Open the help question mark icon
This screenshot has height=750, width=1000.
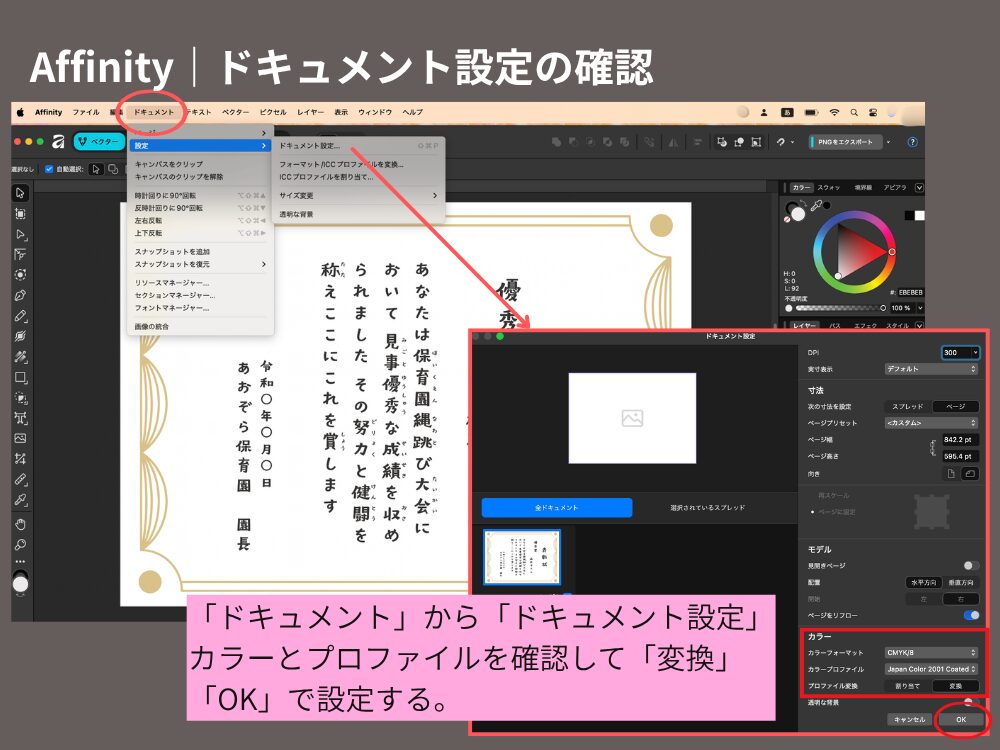[913, 142]
